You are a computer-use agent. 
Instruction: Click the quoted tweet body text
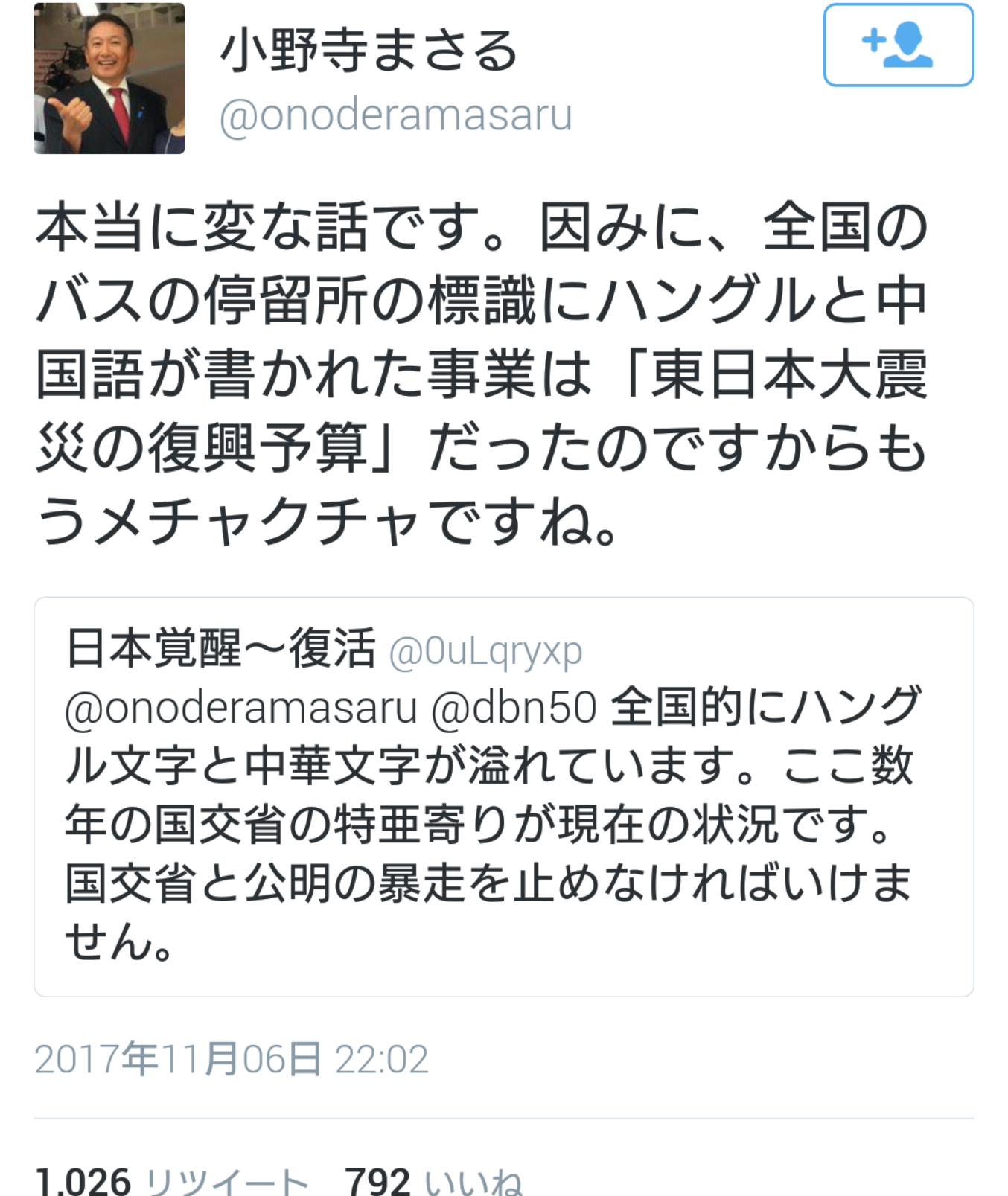click(491, 825)
